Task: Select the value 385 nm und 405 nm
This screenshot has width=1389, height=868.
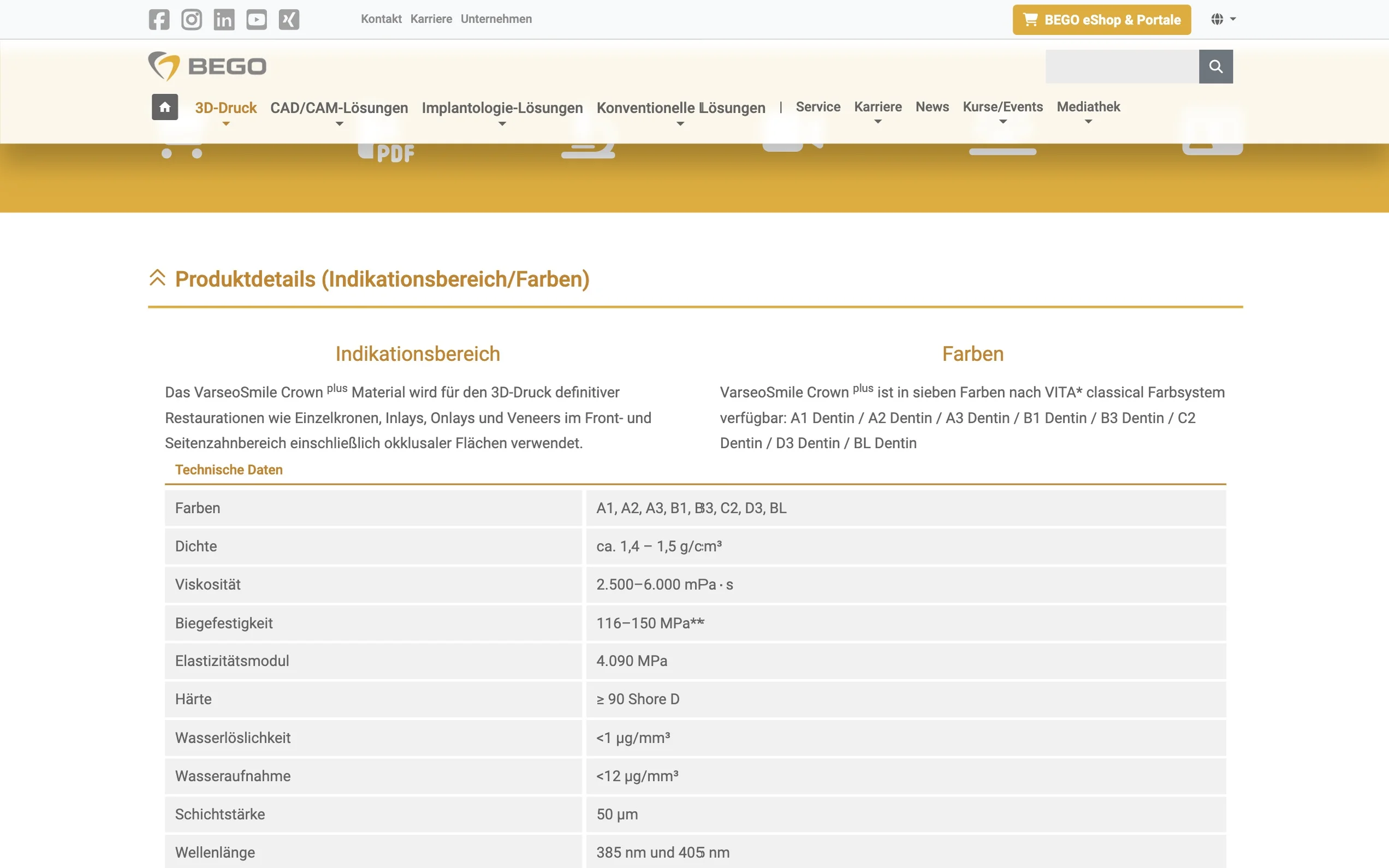Action: pyautogui.click(x=663, y=853)
